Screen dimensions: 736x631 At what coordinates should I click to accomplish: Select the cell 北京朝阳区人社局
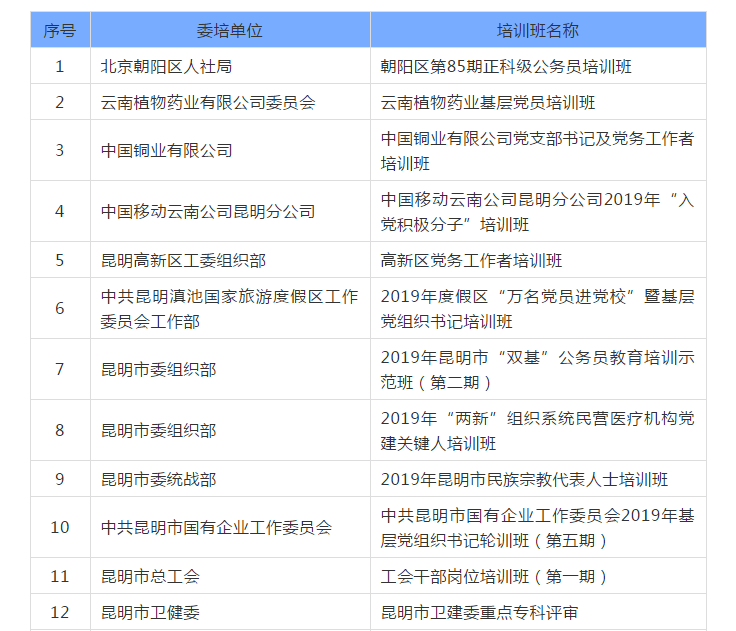point(230,66)
